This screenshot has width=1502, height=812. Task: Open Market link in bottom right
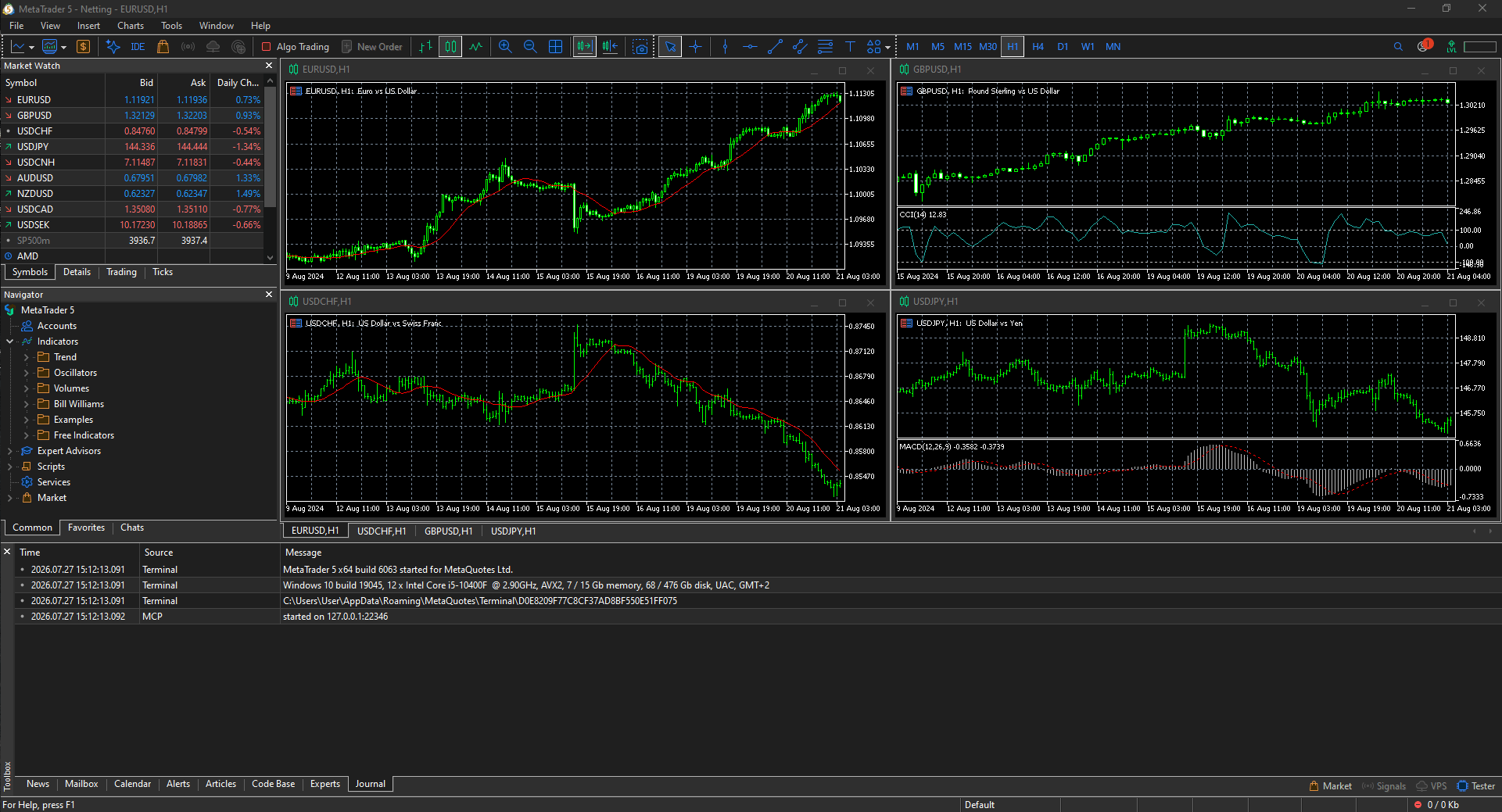click(1330, 786)
